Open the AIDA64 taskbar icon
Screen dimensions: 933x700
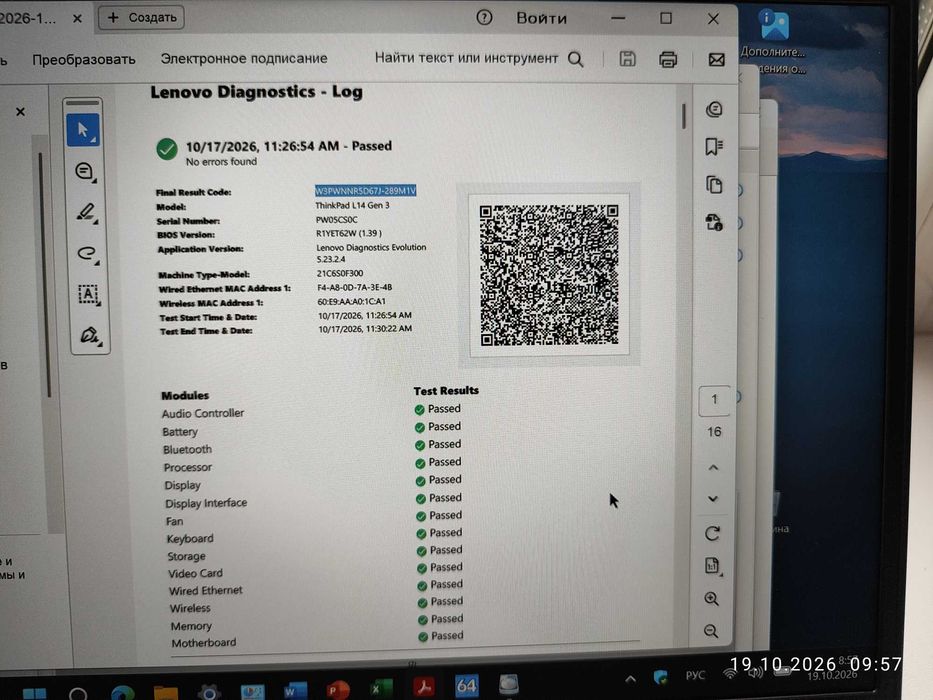coord(466,686)
